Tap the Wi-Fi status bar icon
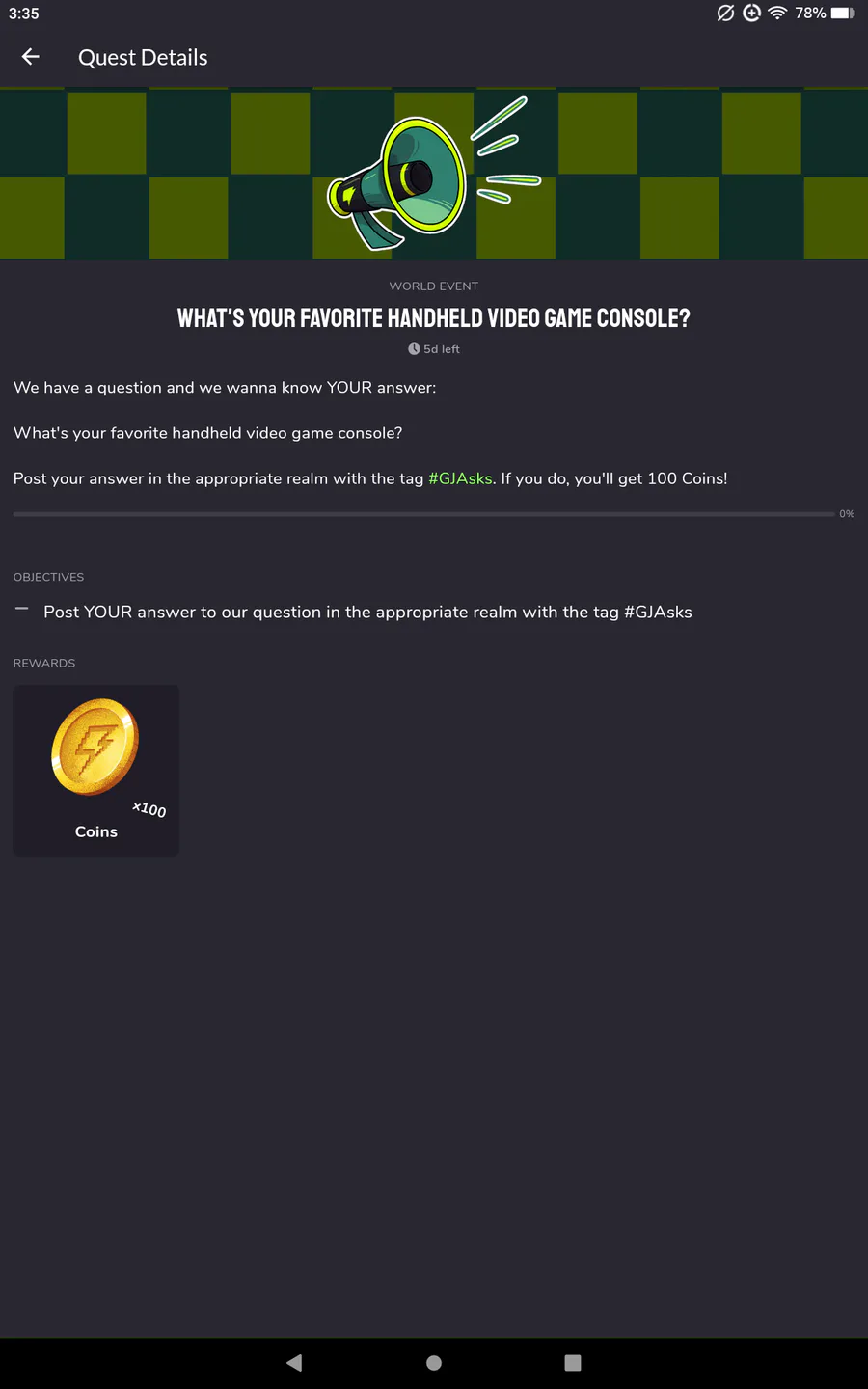Screen dimensions: 868x1389 coord(777,13)
